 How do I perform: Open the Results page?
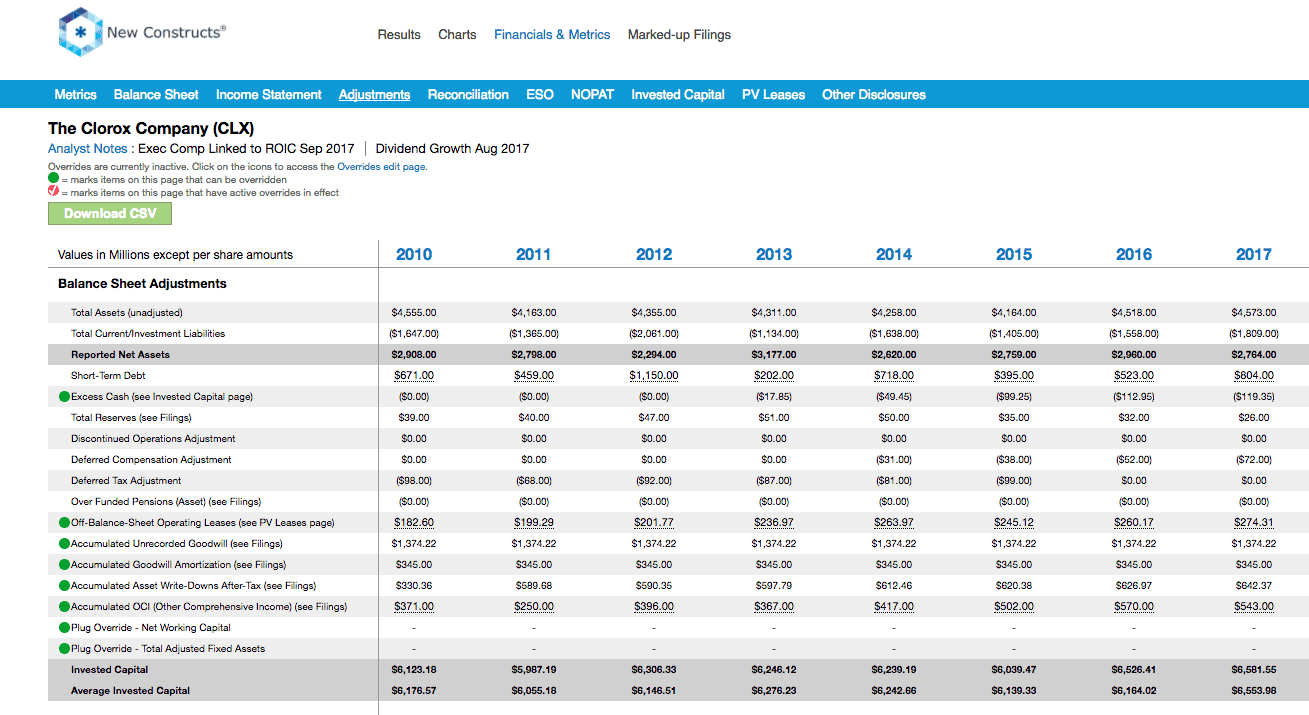coord(399,35)
